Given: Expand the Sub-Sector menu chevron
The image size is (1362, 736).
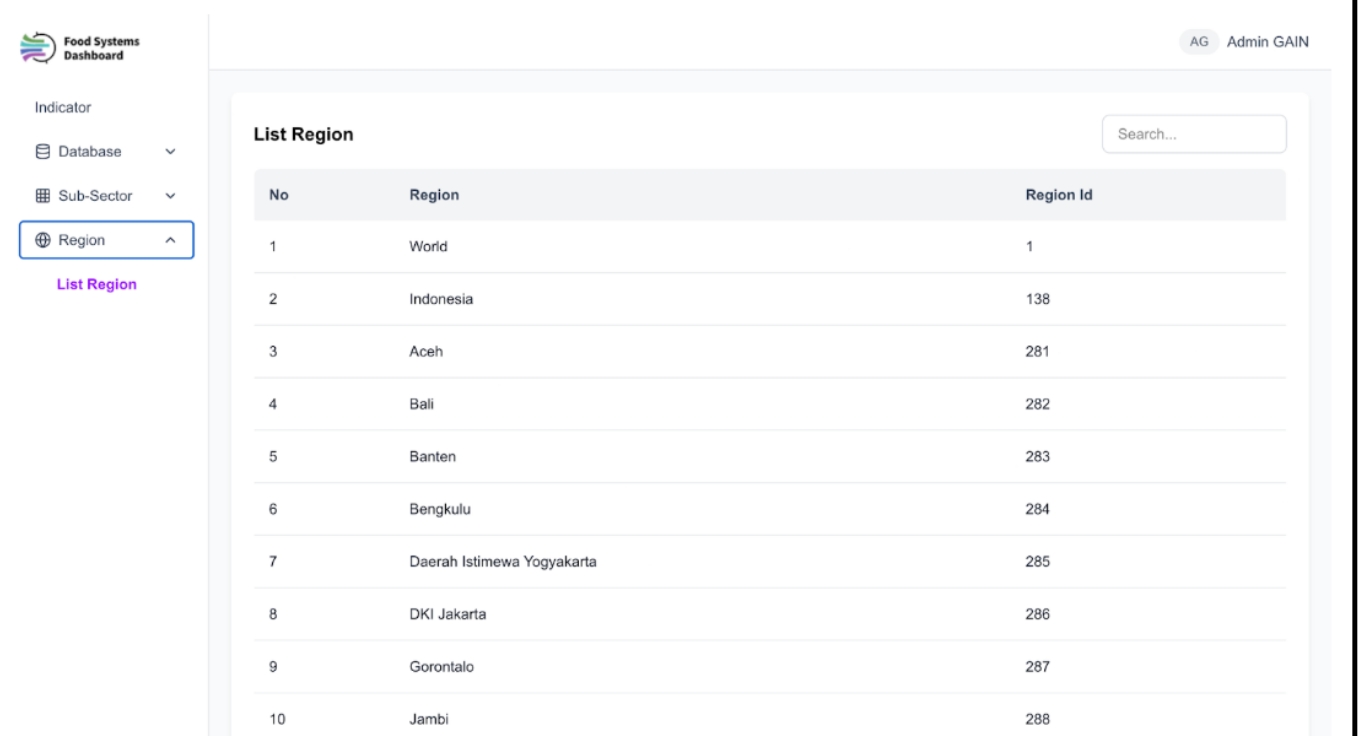Looking at the screenshot, I should tap(170, 196).
